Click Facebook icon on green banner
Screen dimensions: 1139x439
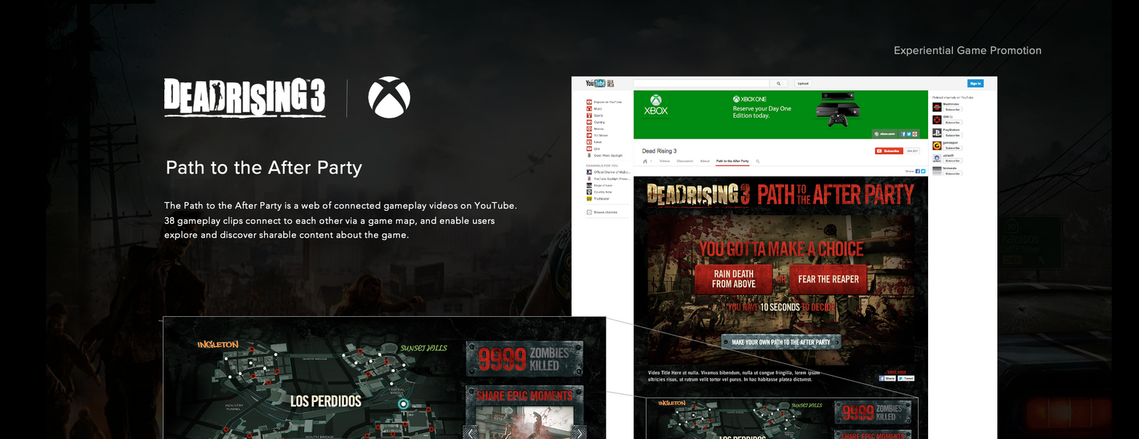coord(903,134)
